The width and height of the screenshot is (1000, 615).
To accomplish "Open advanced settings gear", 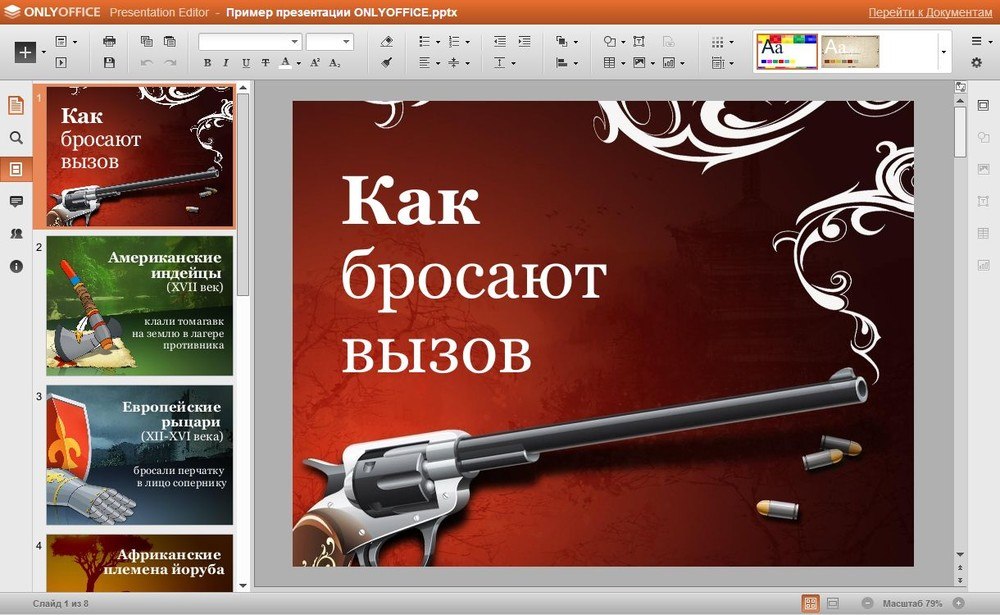I will (x=976, y=63).
